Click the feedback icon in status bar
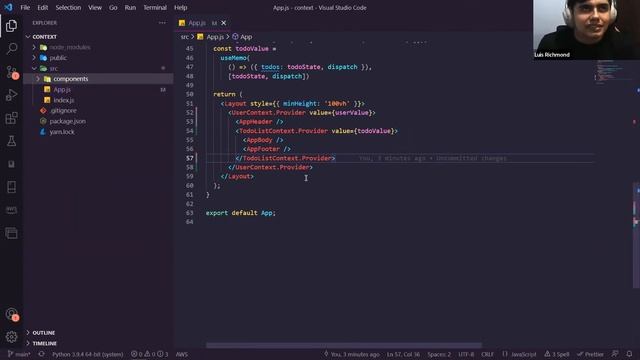640x360 pixels. coord(615,354)
